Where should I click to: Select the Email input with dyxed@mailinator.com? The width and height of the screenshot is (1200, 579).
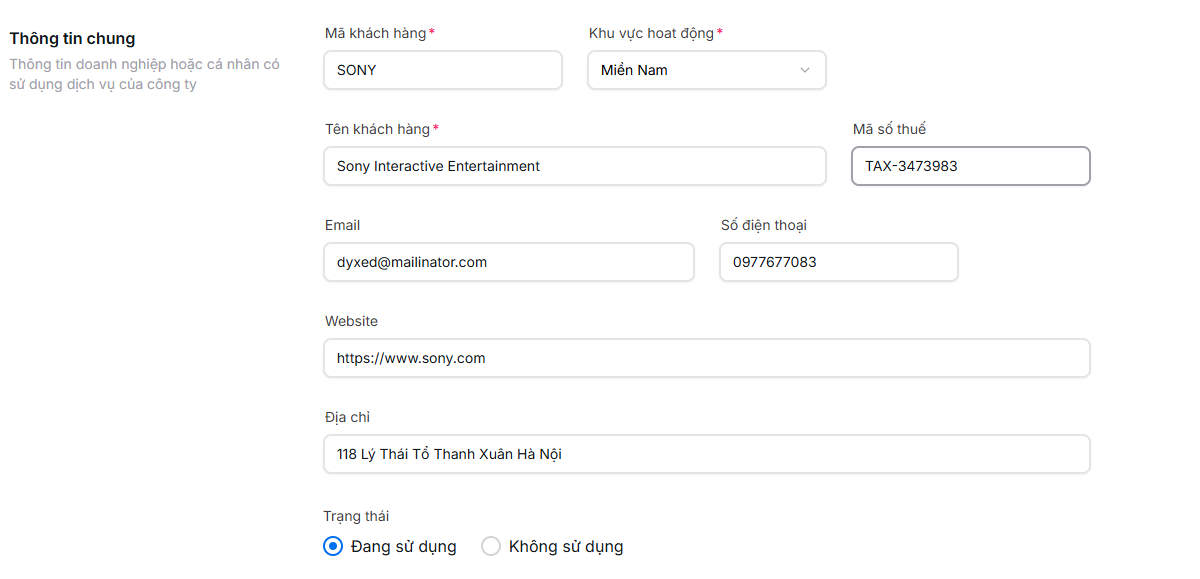(508, 262)
